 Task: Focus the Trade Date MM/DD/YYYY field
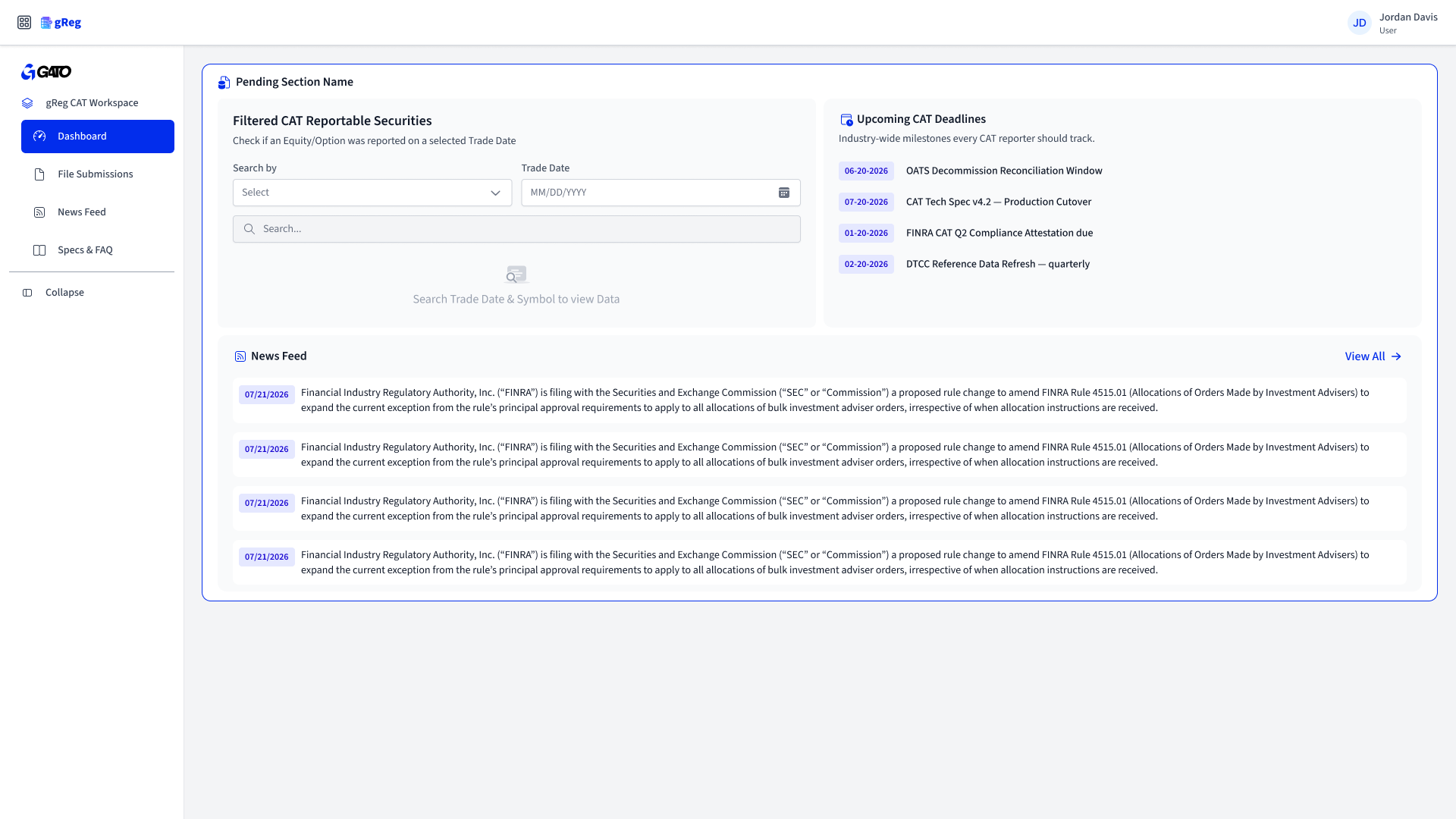point(661,193)
